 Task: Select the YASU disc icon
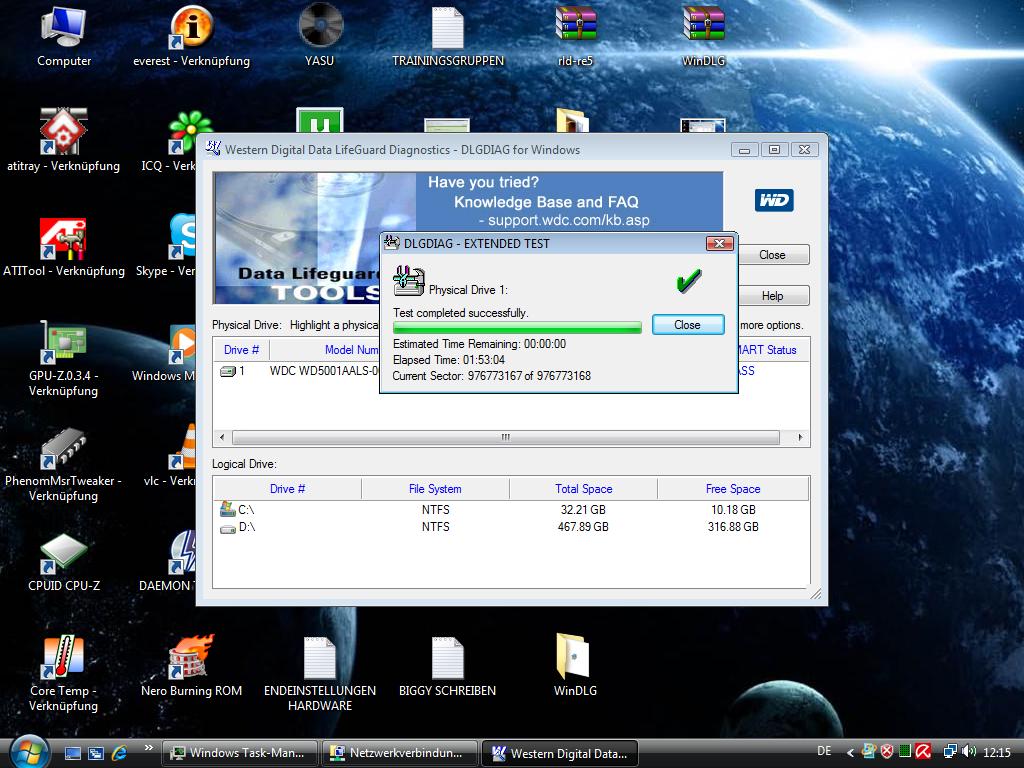click(x=320, y=26)
